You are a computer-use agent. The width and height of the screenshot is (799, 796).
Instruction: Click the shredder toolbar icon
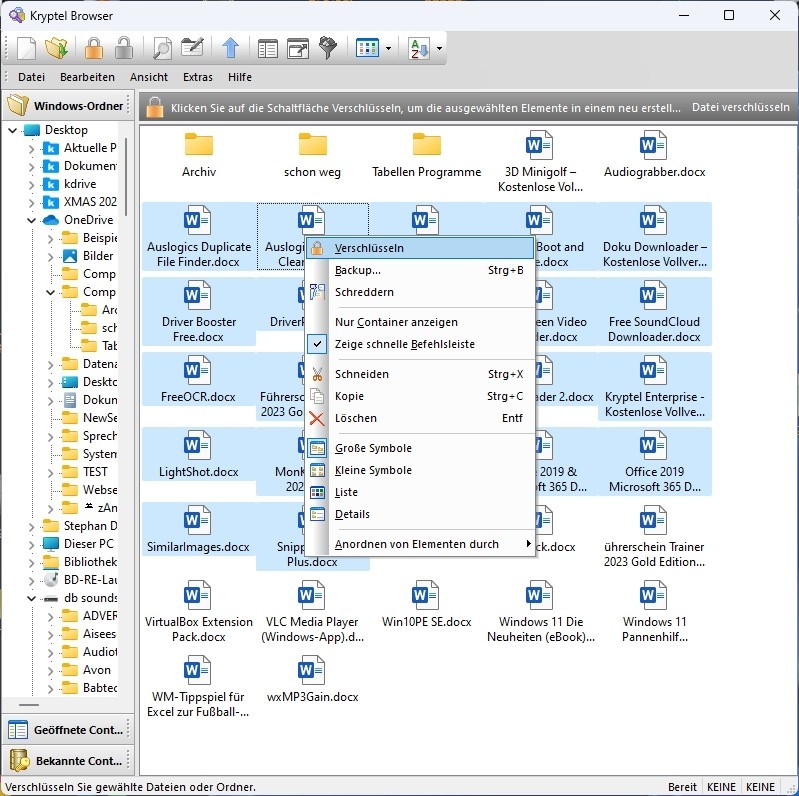328,48
